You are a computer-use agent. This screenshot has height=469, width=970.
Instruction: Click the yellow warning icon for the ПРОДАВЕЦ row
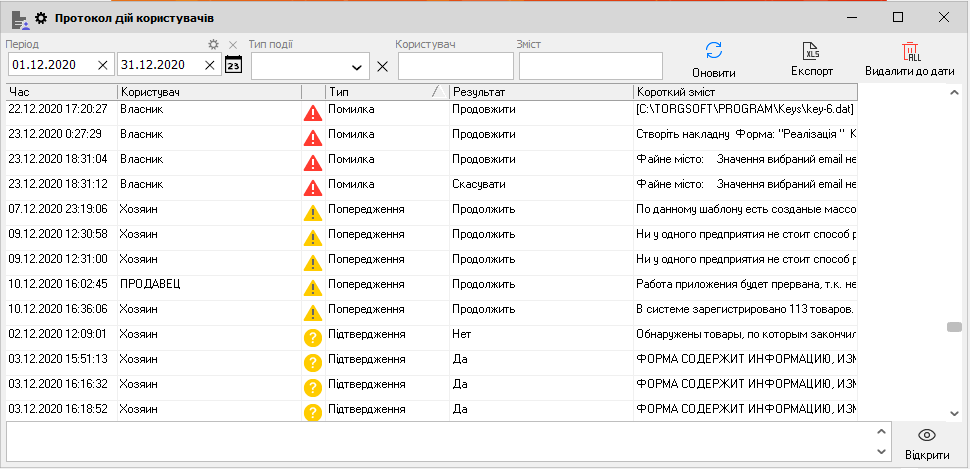[x=312, y=288]
